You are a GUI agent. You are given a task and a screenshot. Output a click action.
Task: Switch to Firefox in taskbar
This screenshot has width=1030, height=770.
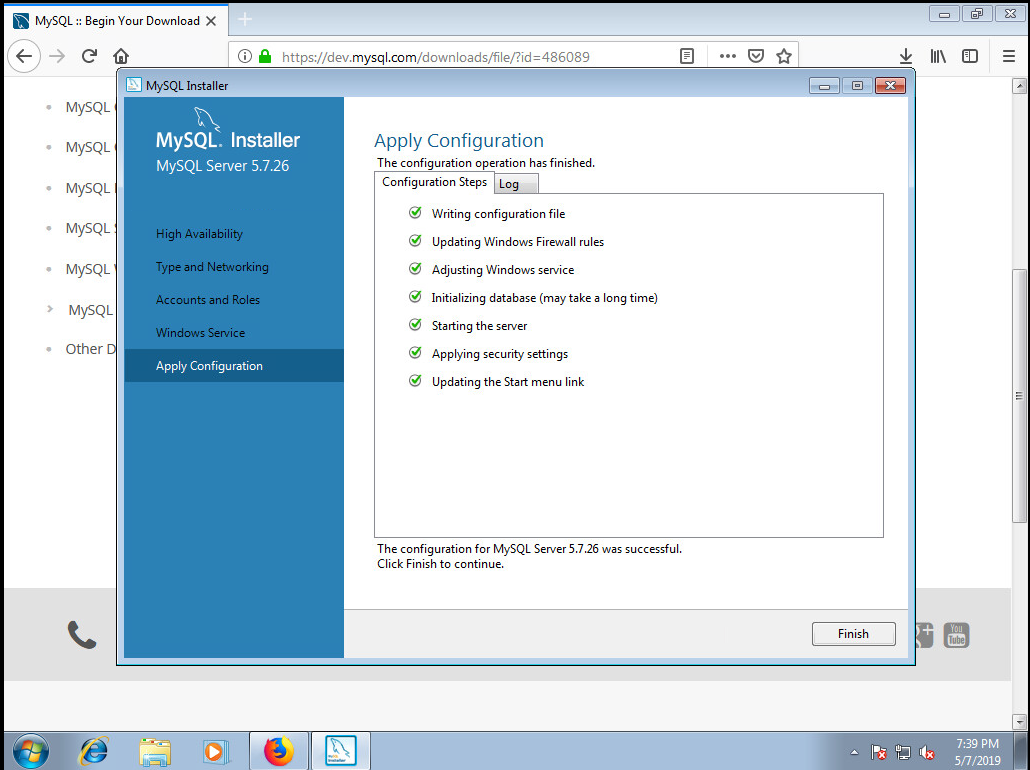[279, 751]
